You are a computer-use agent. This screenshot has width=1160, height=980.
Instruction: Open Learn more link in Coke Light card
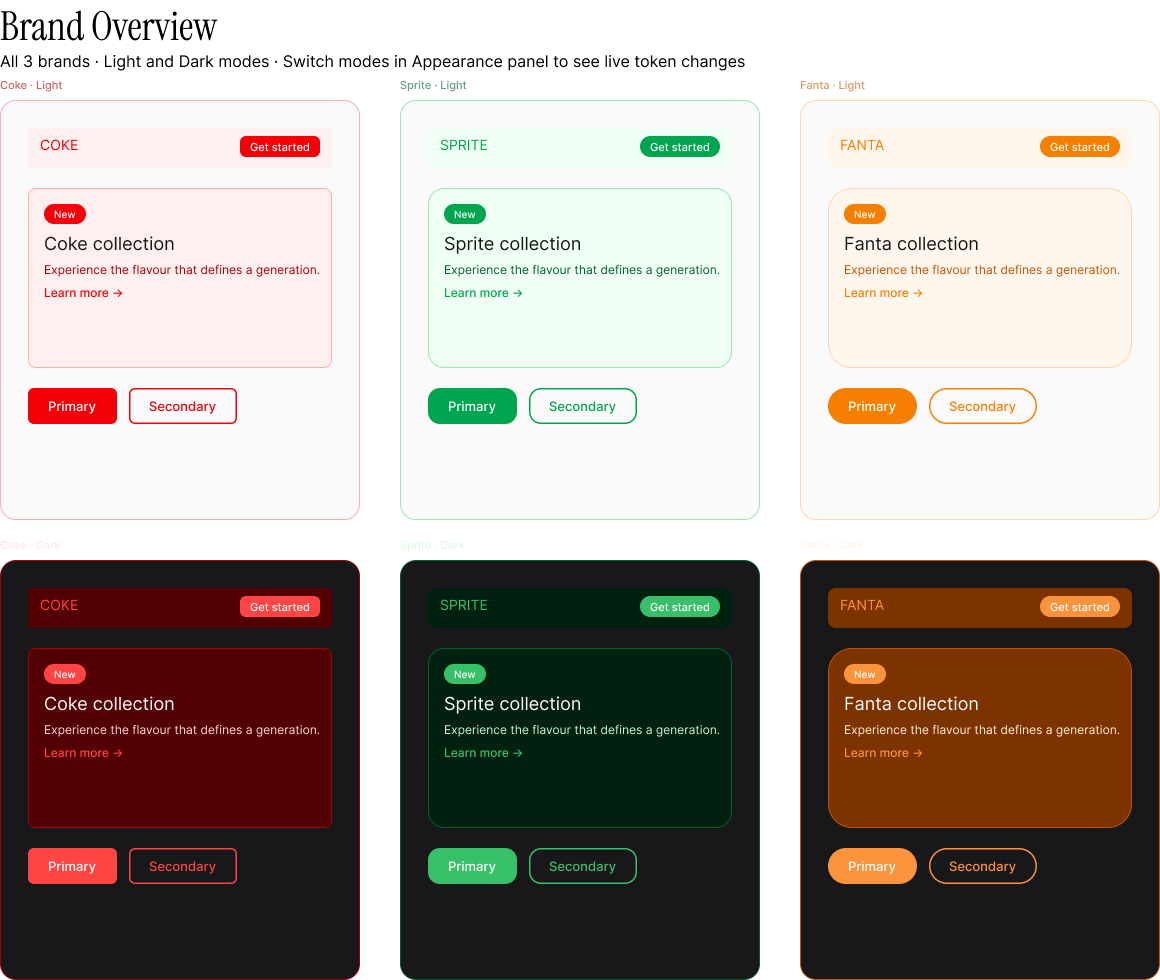(x=83, y=293)
